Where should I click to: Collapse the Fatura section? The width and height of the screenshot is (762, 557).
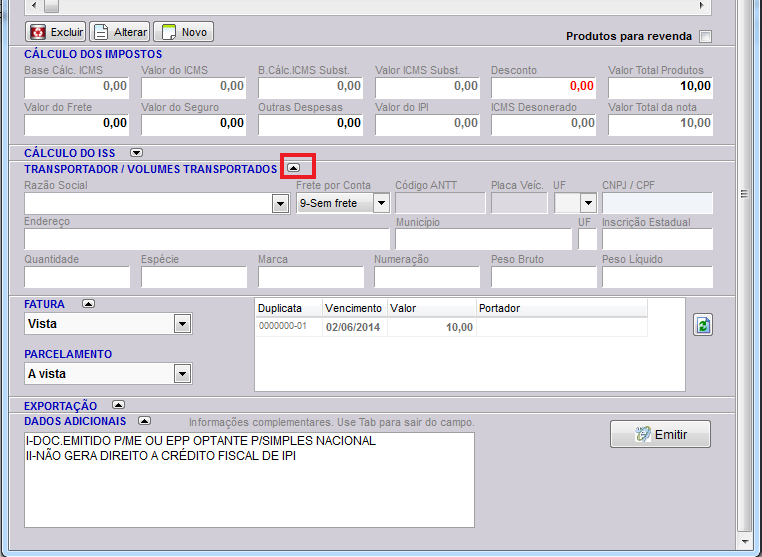pyautogui.click(x=88, y=304)
